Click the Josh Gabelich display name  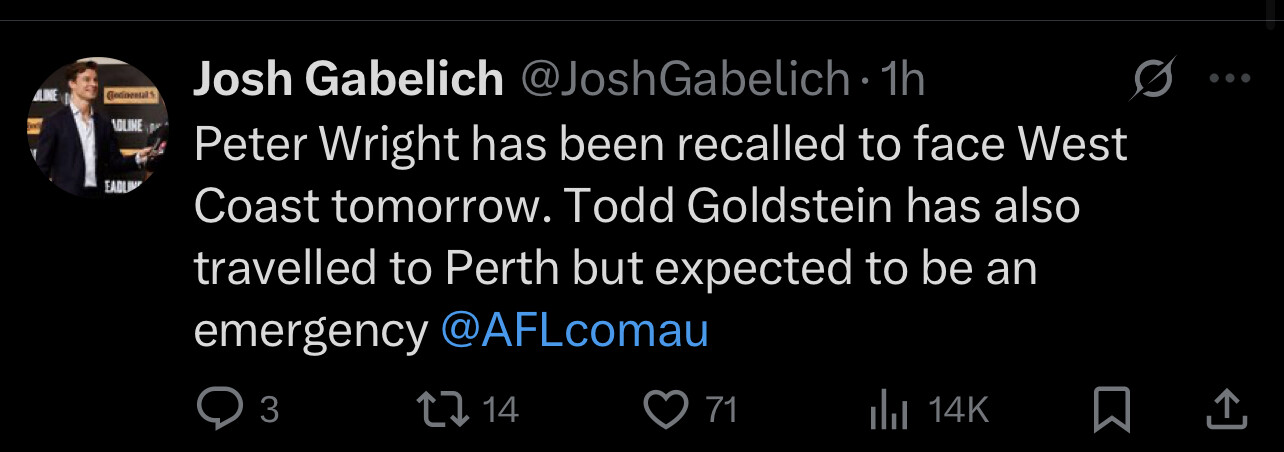(x=348, y=80)
